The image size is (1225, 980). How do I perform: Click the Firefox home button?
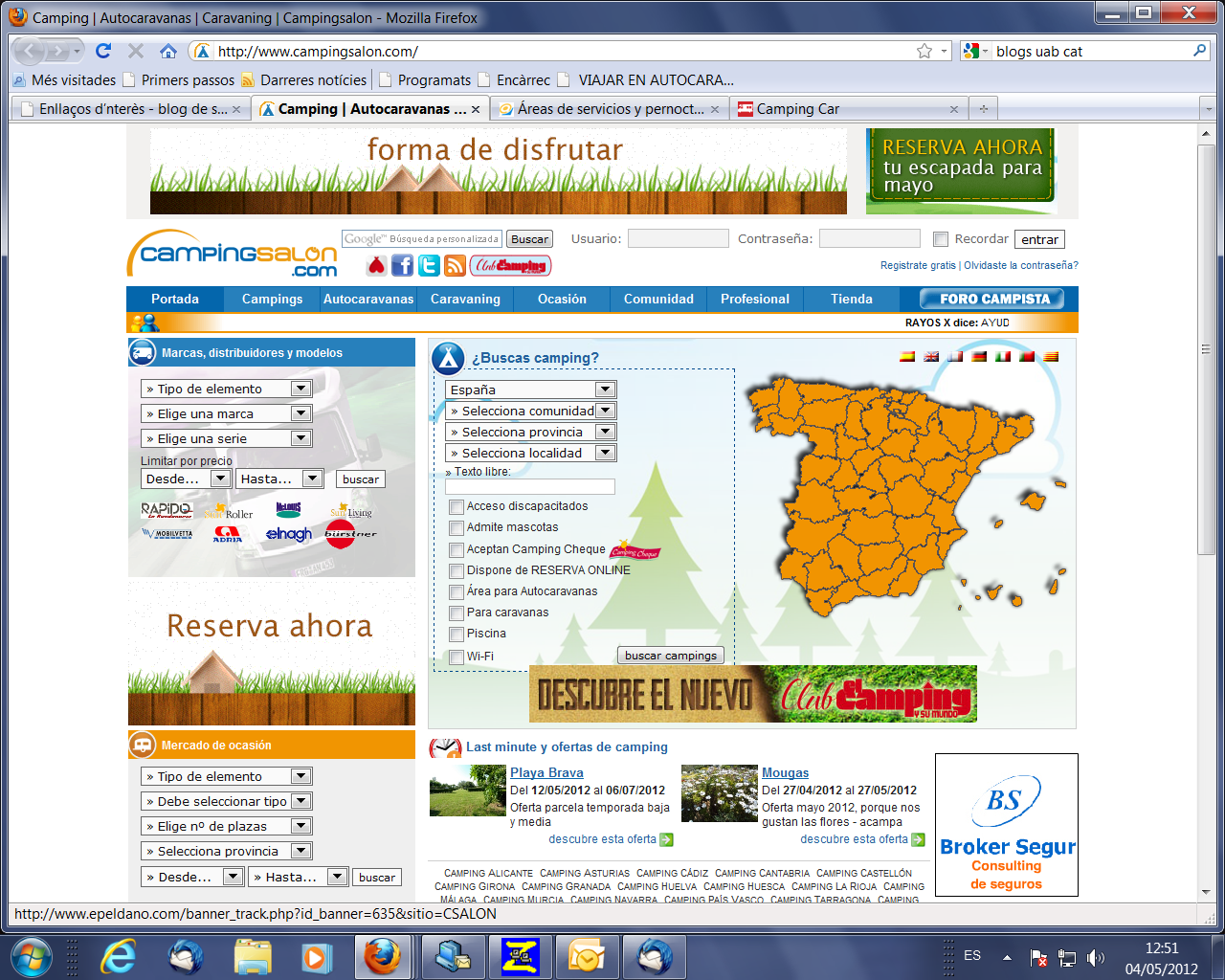(x=168, y=52)
